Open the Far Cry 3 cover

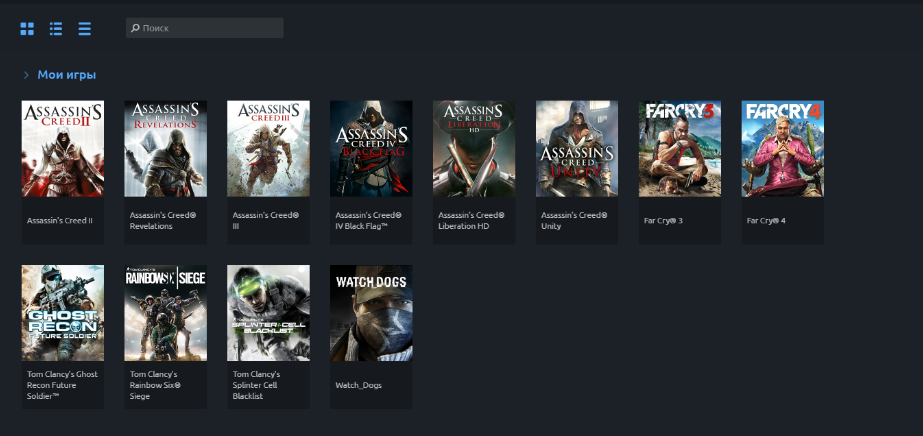coord(680,148)
